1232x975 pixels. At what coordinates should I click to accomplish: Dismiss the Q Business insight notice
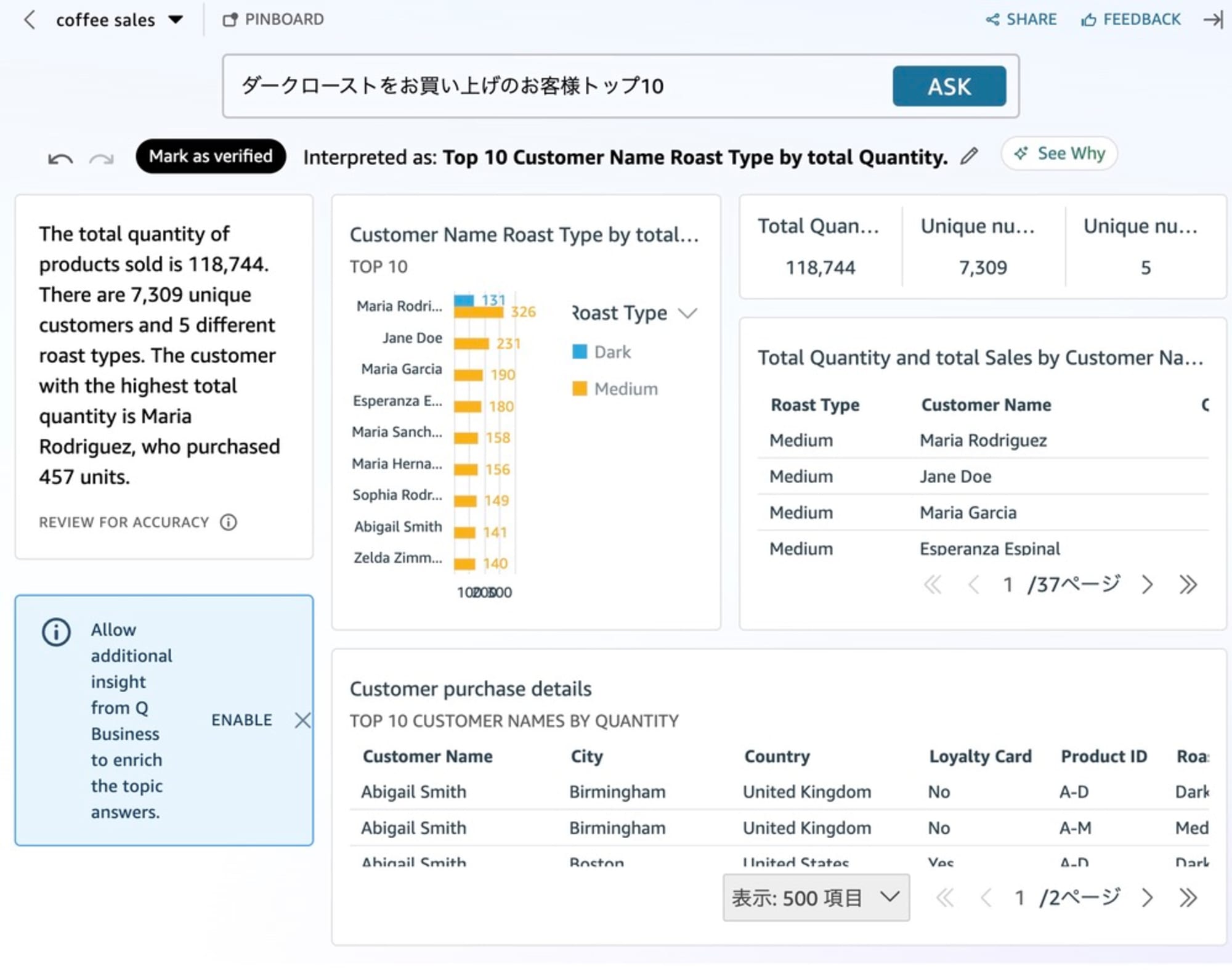coord(302,720)
